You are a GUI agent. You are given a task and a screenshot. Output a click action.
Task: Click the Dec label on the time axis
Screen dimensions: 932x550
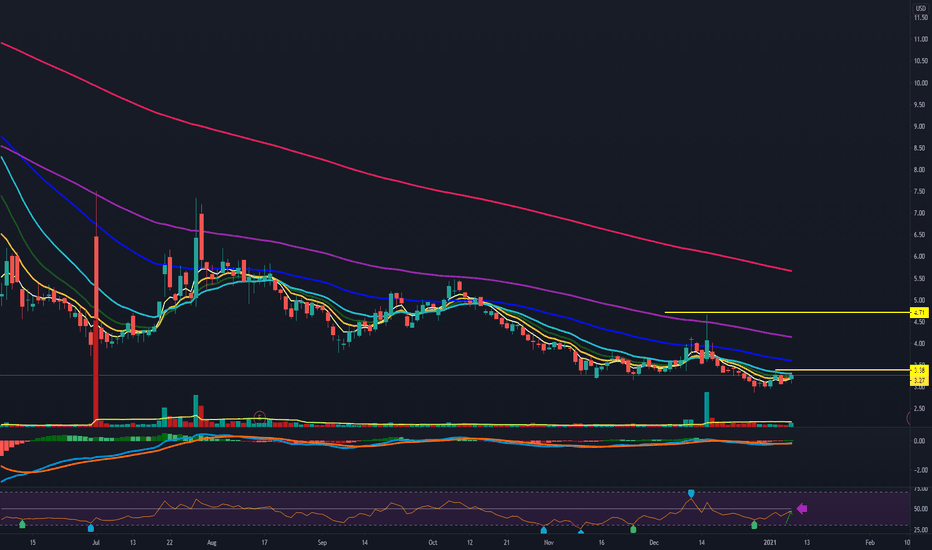[x=654, y=542]
